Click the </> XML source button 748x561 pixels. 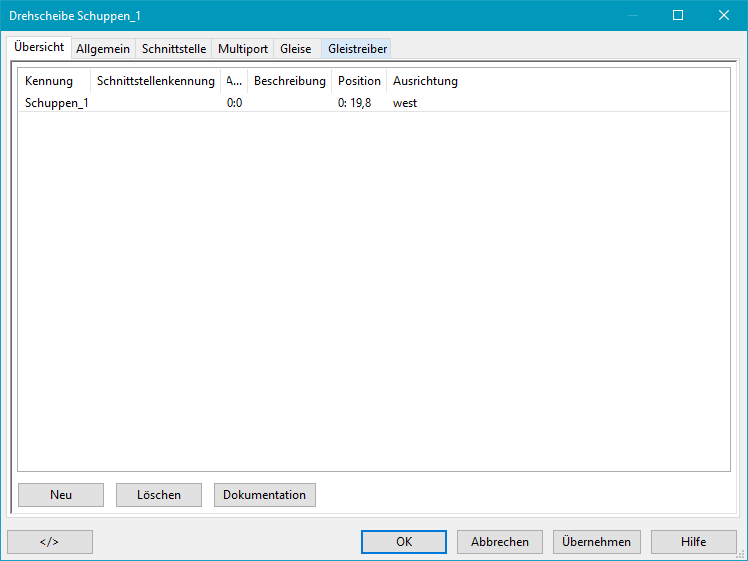coord(50,542)
